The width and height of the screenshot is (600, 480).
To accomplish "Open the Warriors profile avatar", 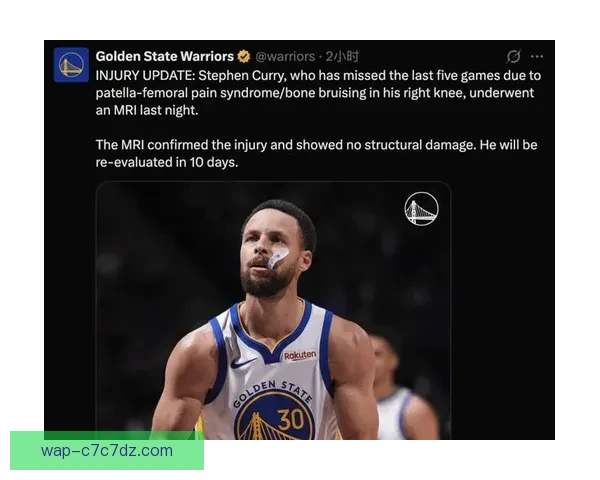I will [71, 65].
